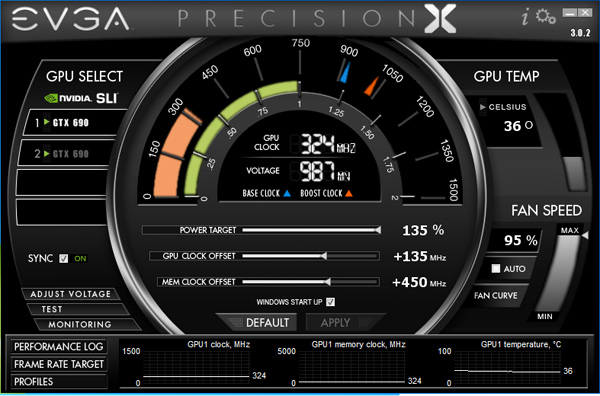Viewport: 600px width, 396px height.
Task: Click the Mem Clock Offset slider
Action: coord(311,282)
